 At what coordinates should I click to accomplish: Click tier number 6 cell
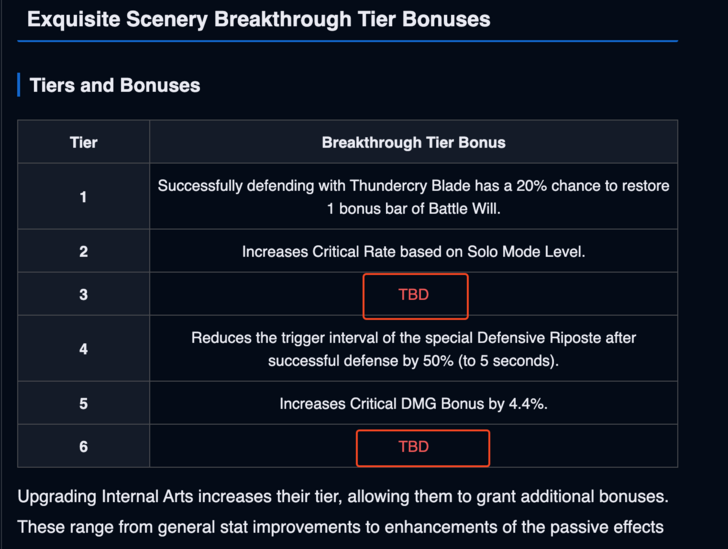click(84, 447)
